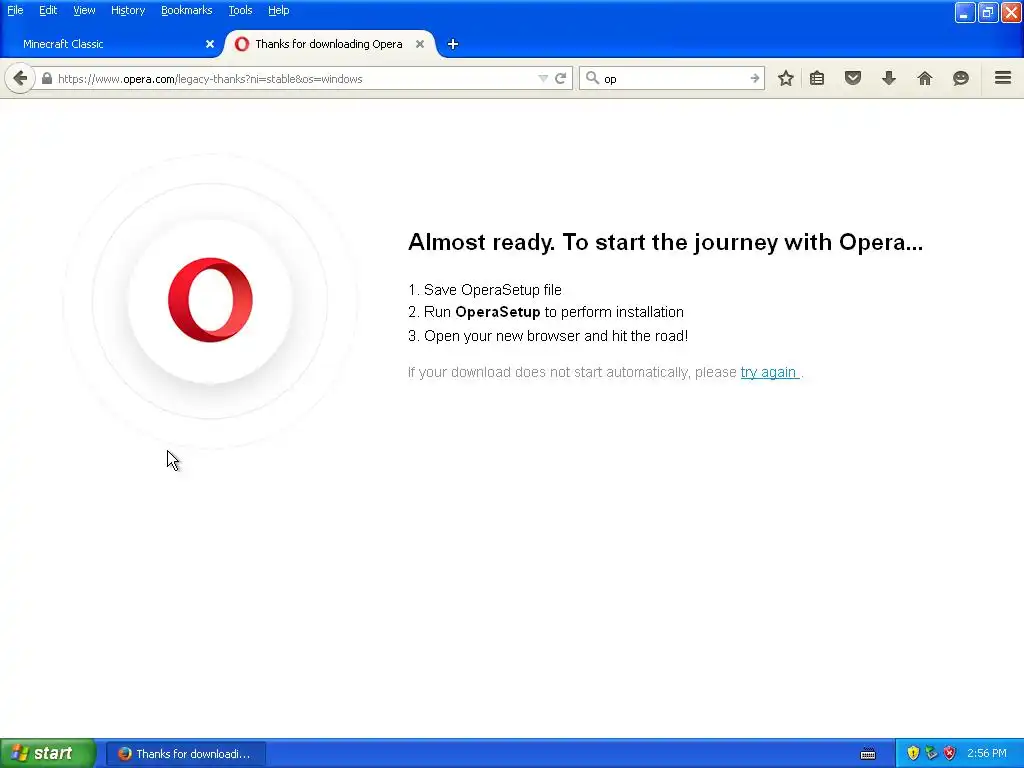
Task: Select the Thanks for downloading Opera tab
Action: point(330,44)
